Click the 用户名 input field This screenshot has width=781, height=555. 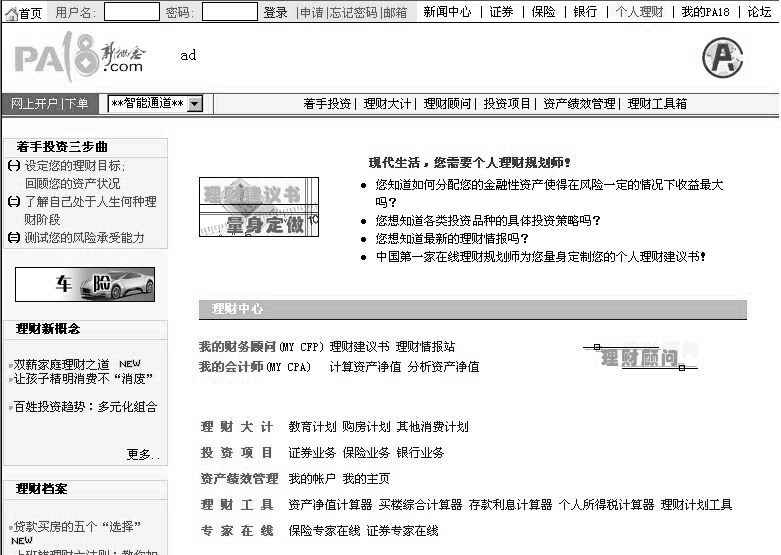131,12
